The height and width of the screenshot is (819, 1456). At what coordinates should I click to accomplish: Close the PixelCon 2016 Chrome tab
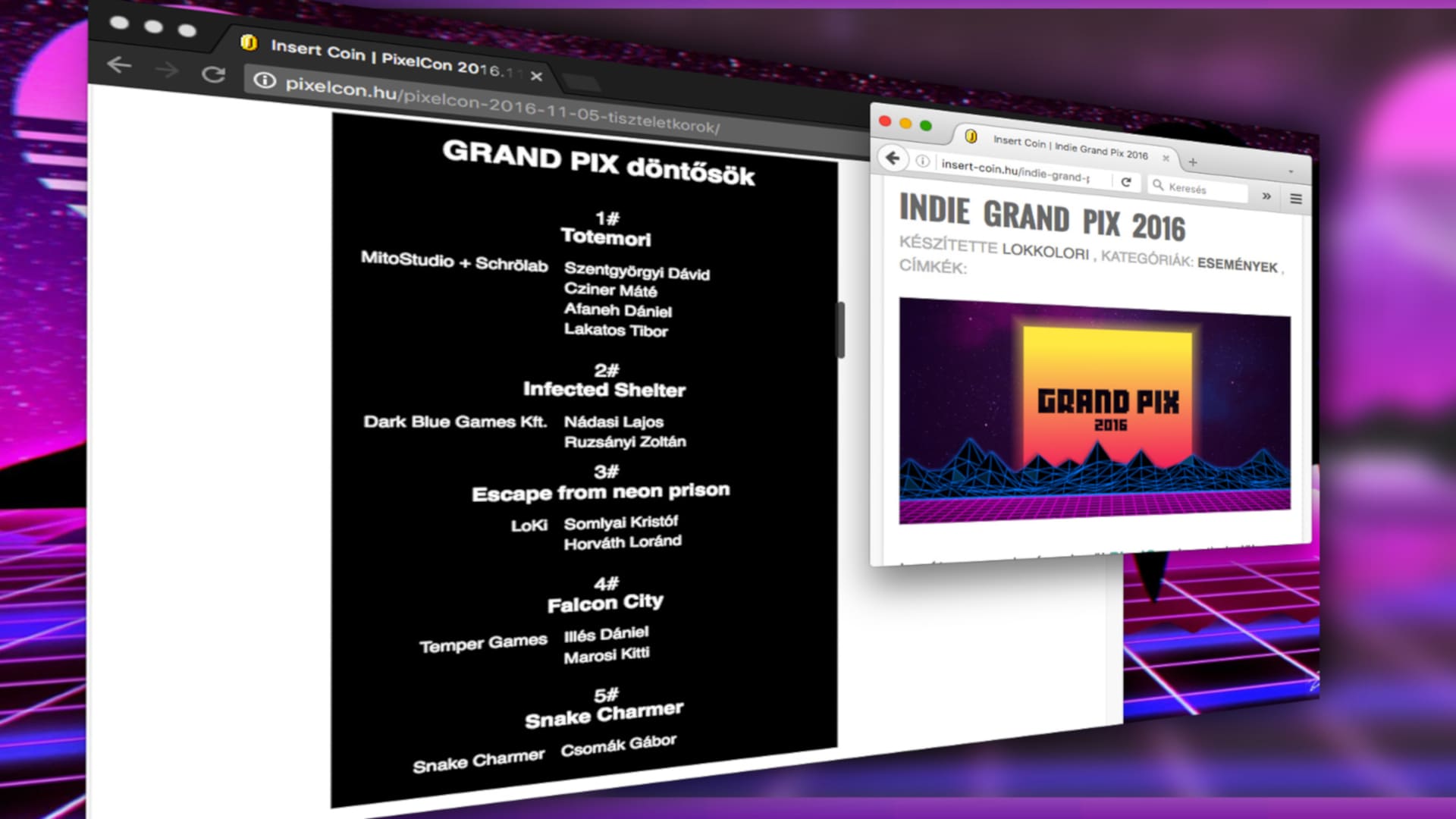536,76
